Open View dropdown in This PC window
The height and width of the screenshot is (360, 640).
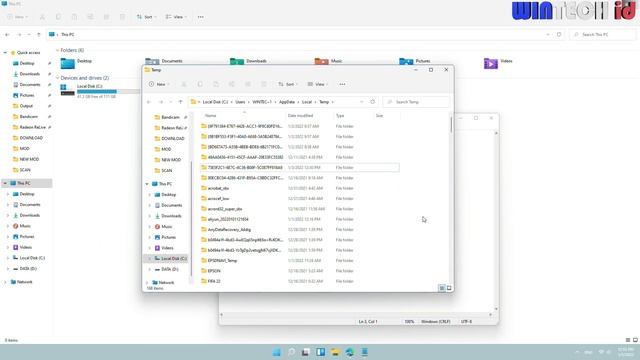pyautogui.click(x=176, y=17)
